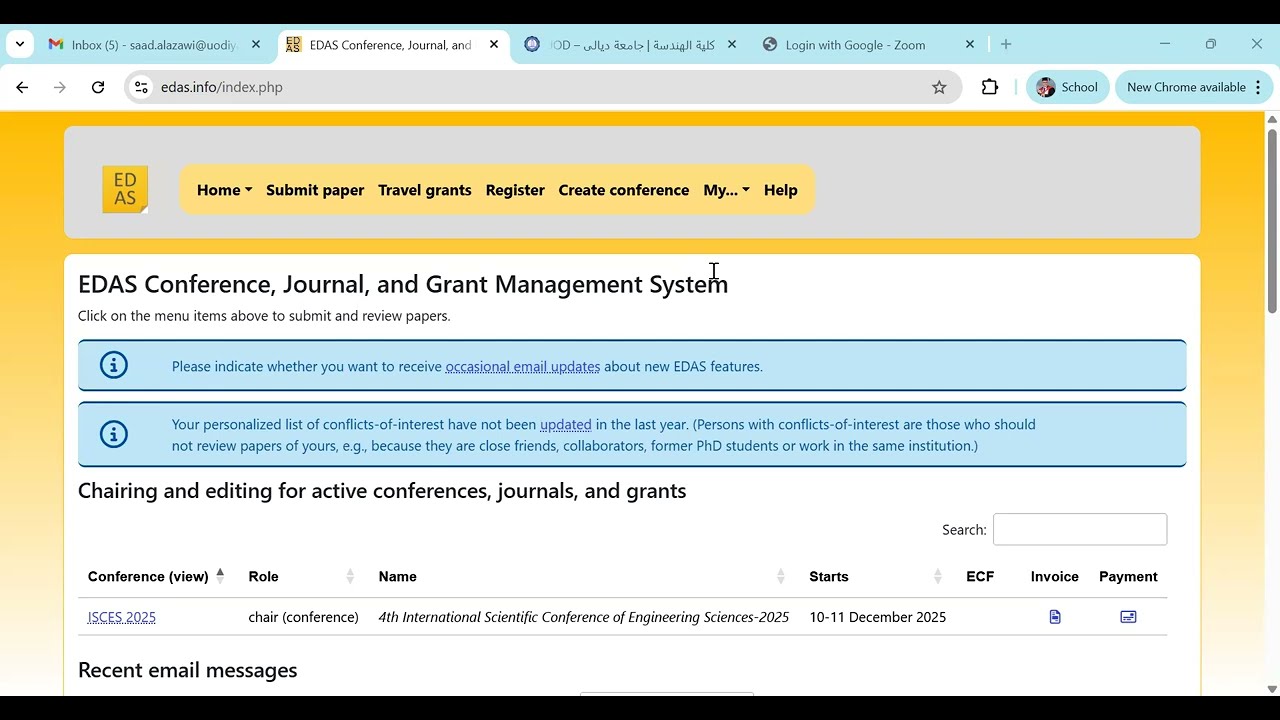Image resolution: width=1280 pixels, height=720 pixels.
Task: Sort table by Name column
Action: coord(582,576)
